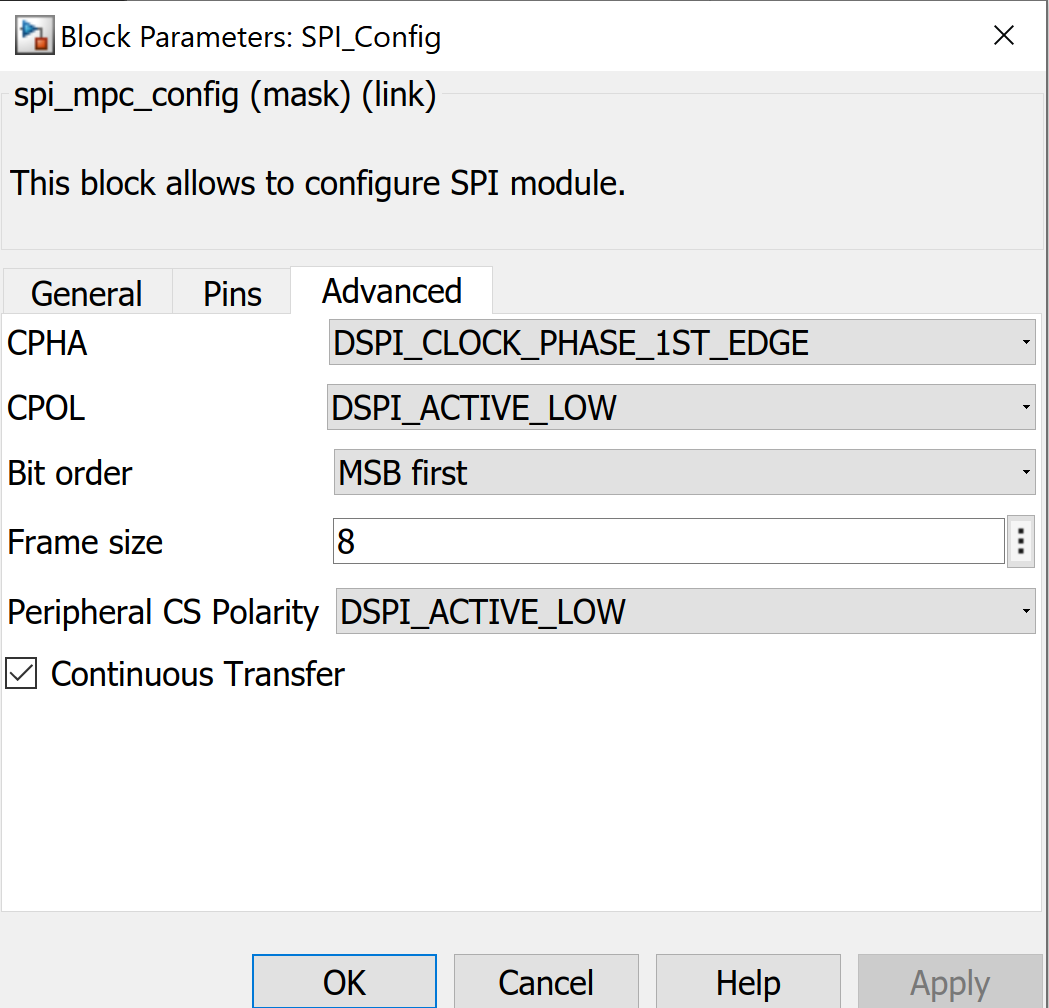Click the CPHA dropdown arrow icon
1049x1008 pixels.
[x=1027, y=342]
